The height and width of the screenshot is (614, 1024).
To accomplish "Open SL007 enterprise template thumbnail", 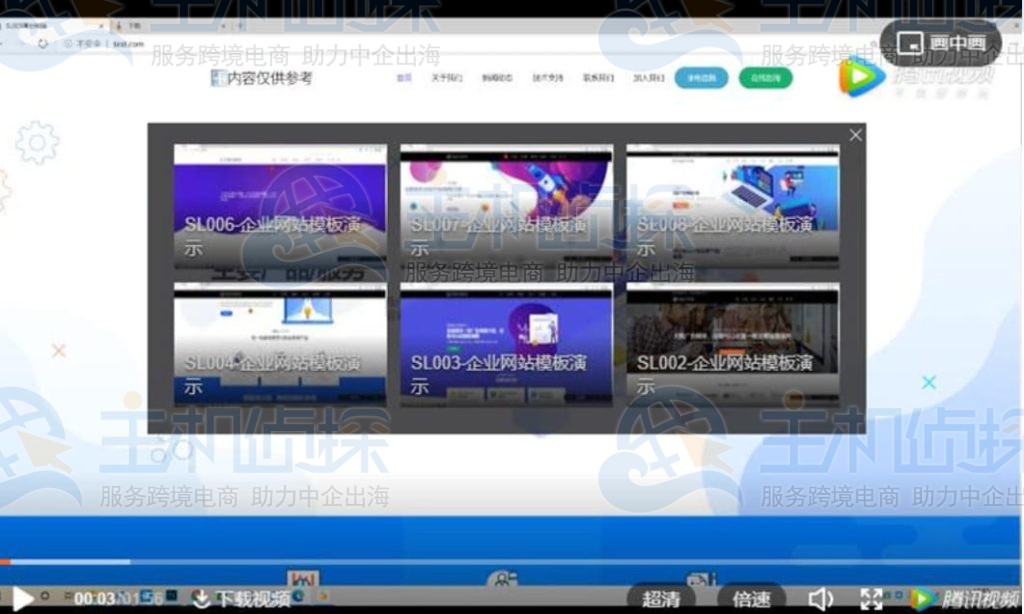I will point(506,206).
